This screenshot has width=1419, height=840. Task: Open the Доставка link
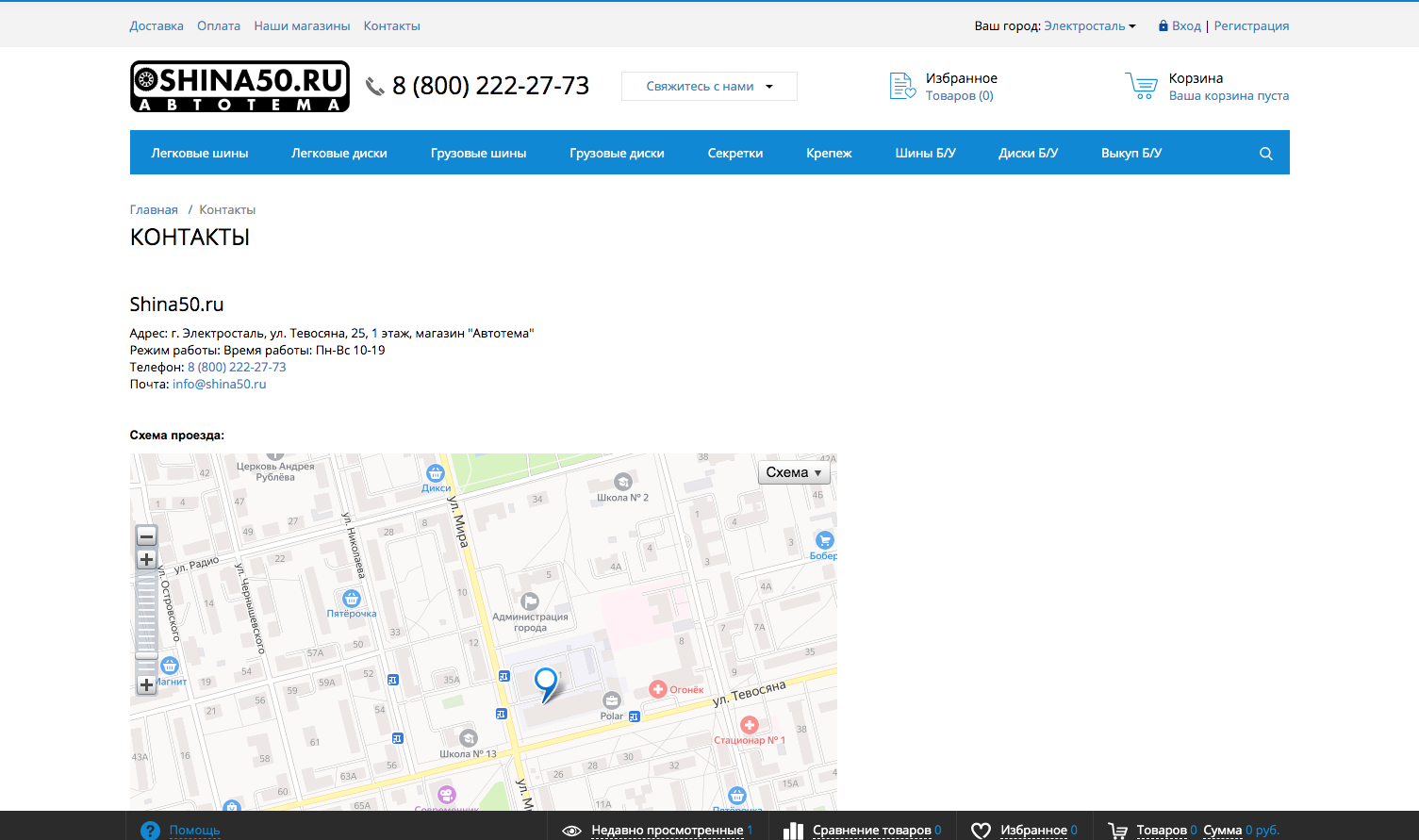[157, 26]
